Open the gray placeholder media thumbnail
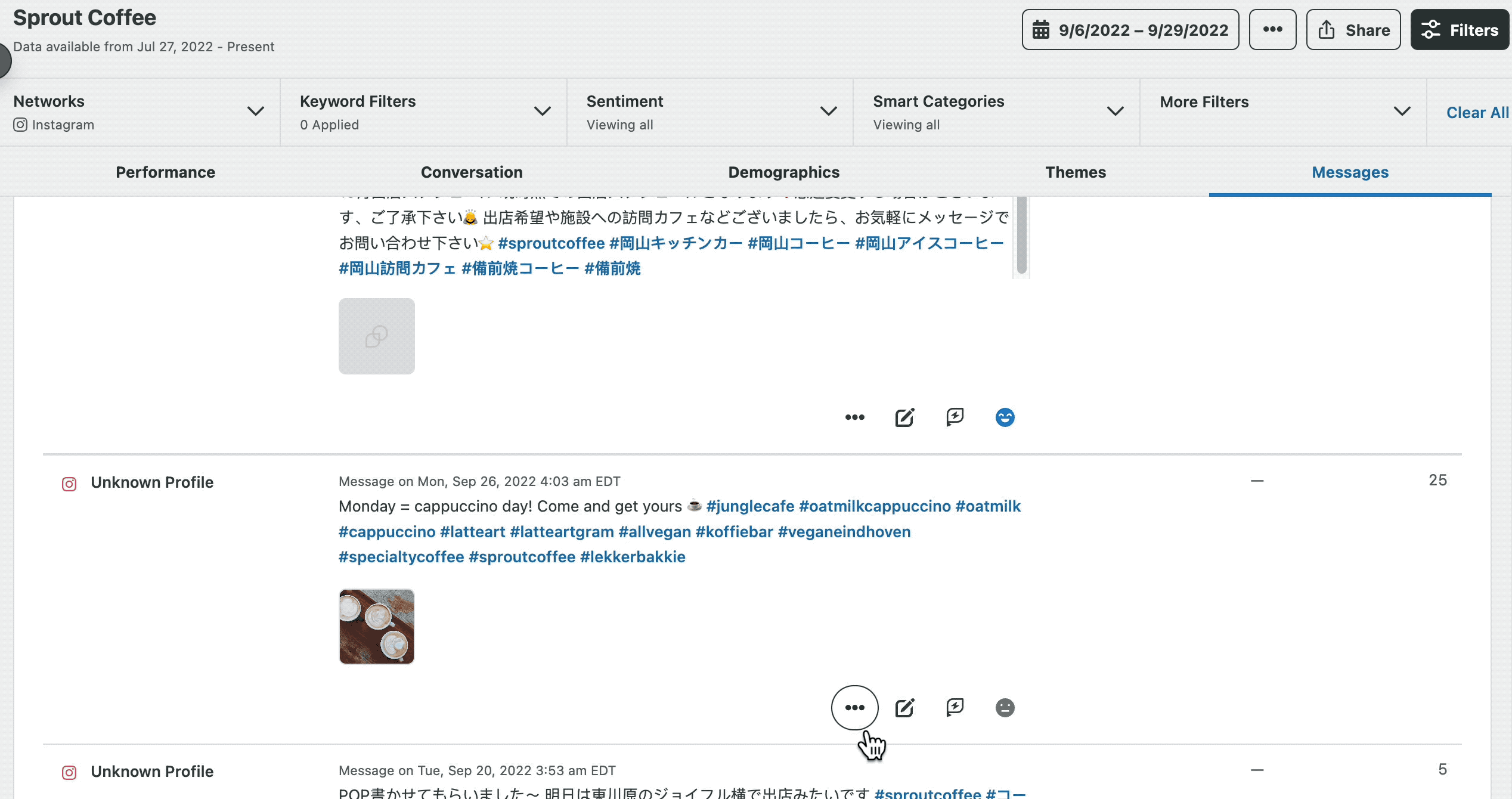The width and height of the screenshot is (1512, 799). tap(376, 336)
